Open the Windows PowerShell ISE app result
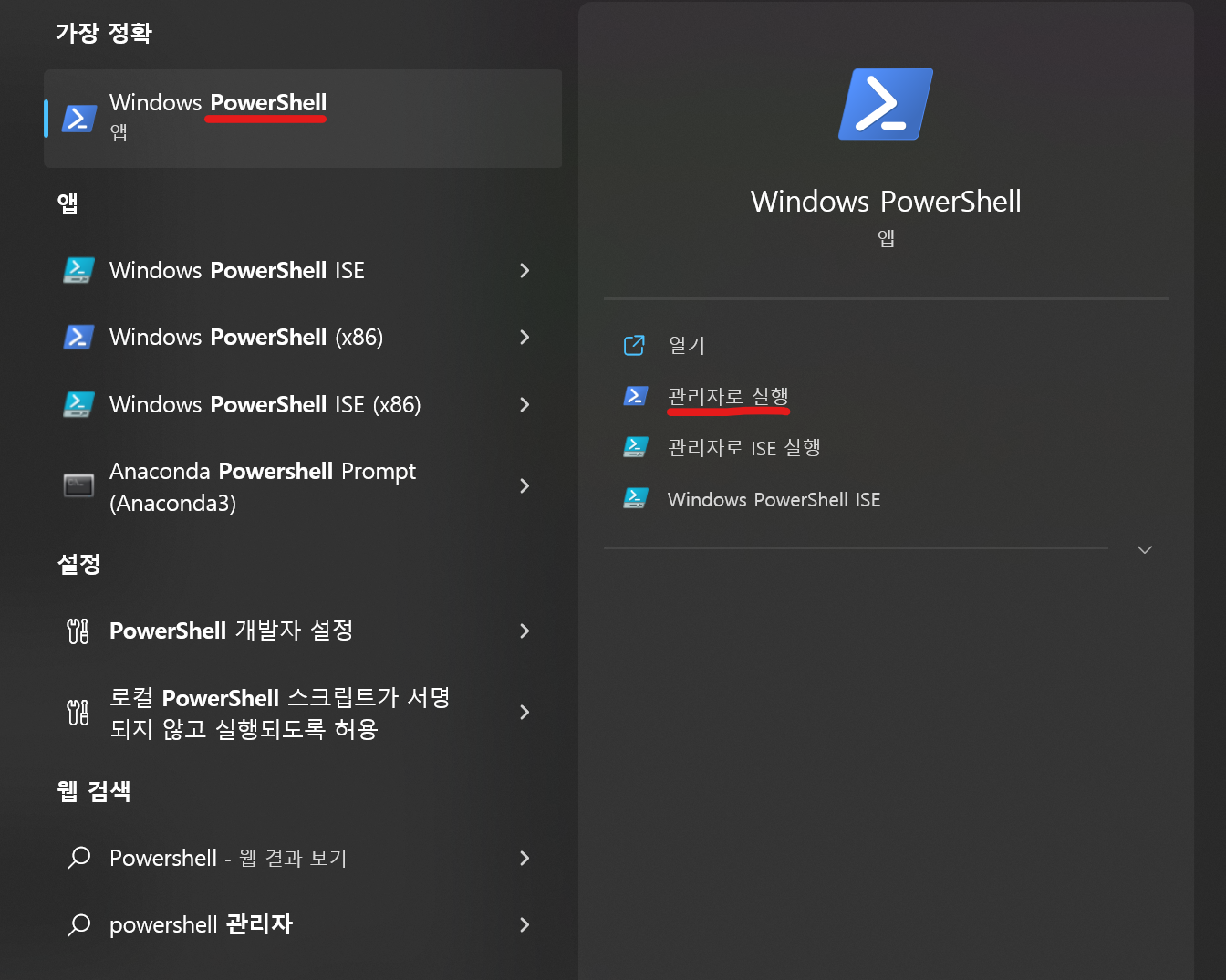 coord(303,270)
